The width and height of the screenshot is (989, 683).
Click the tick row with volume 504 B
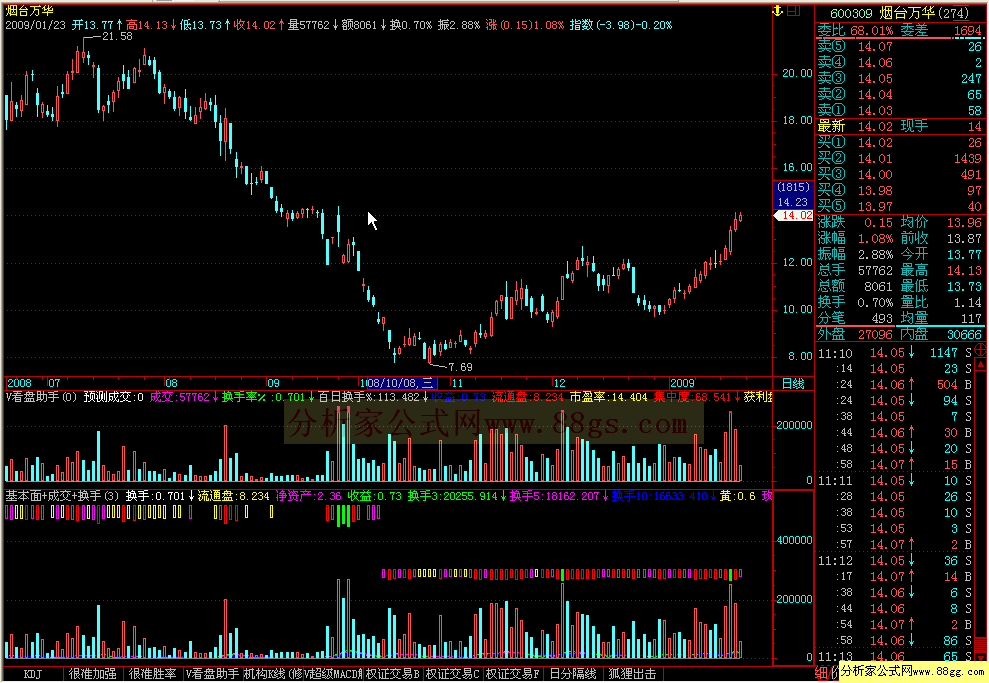(x=895, y=384)
